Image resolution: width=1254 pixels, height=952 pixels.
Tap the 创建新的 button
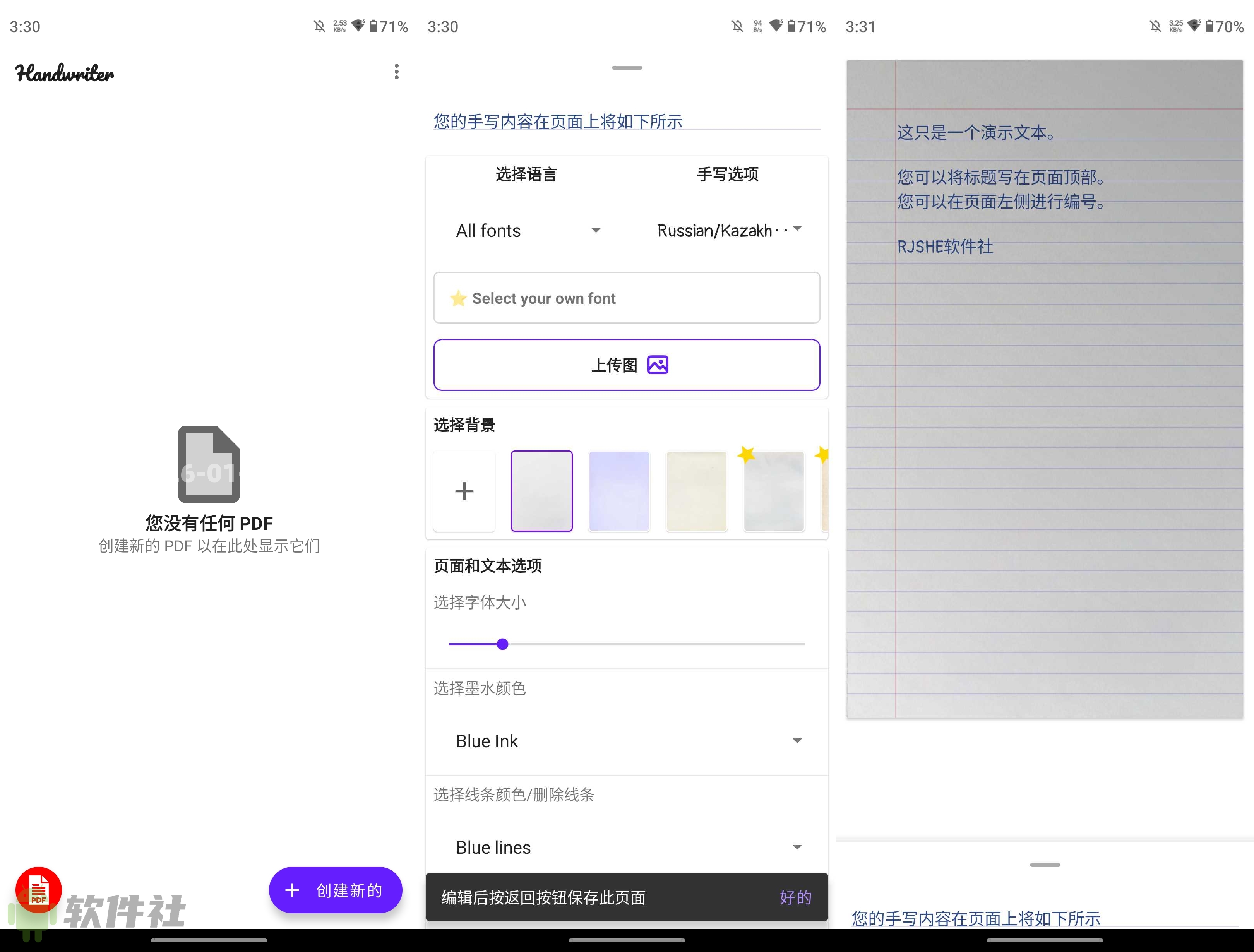[x=335, y=890]
